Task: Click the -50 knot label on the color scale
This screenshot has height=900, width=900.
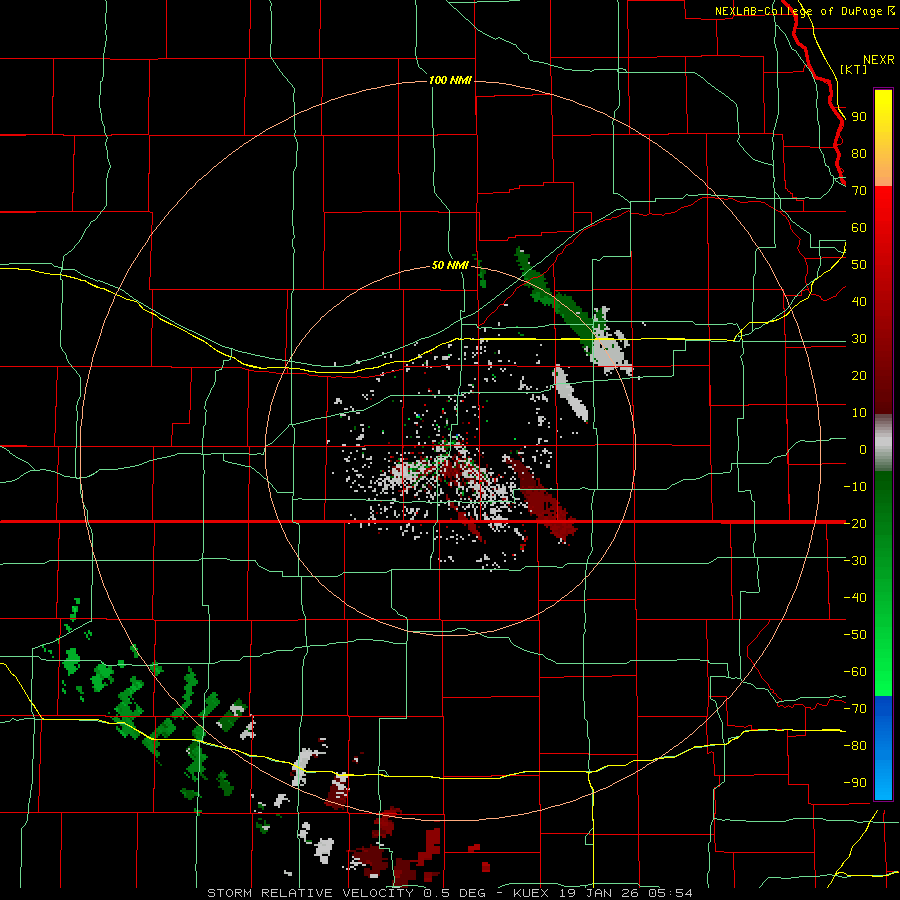Action: (855, 634)
